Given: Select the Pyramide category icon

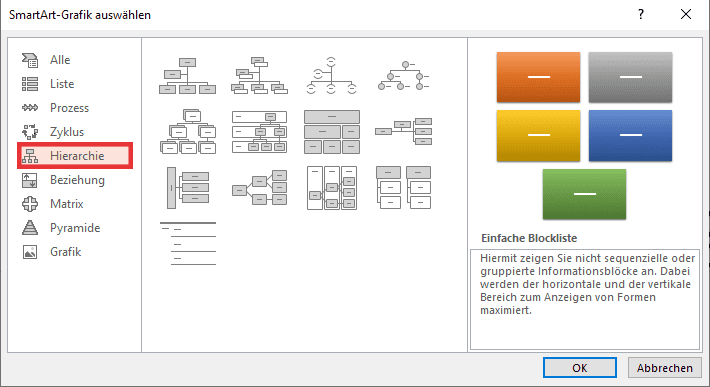Looking at the screenshot, I should coord(30,228).
